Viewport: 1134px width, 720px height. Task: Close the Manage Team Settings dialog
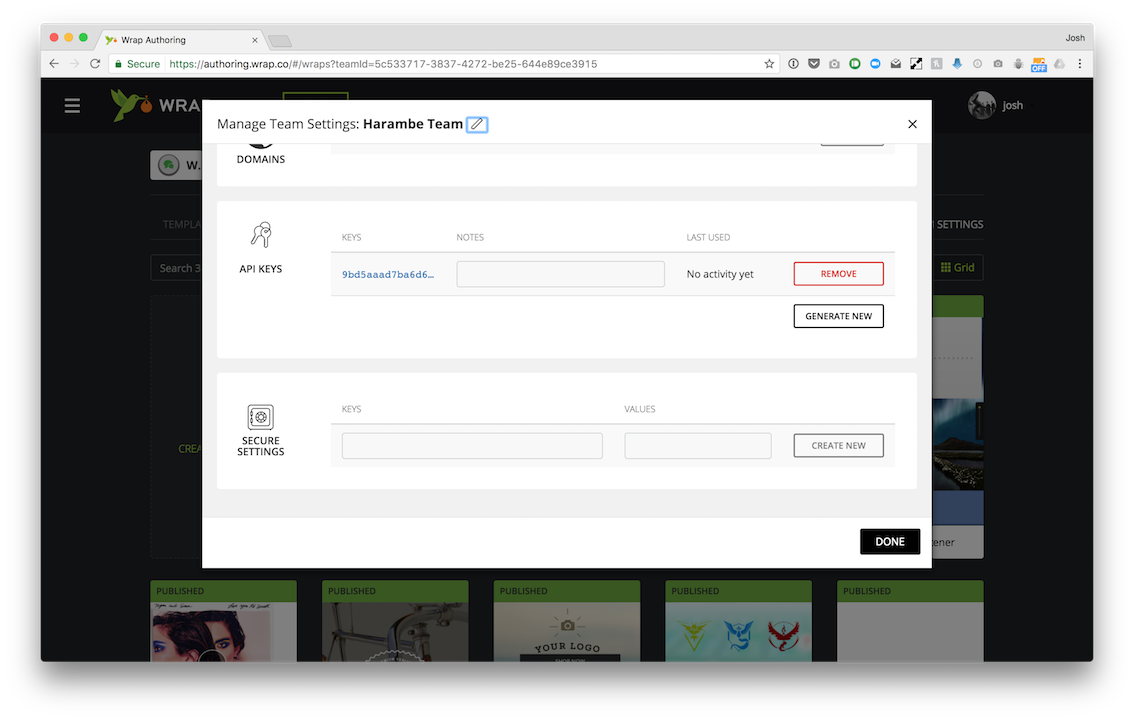[912, 124]
